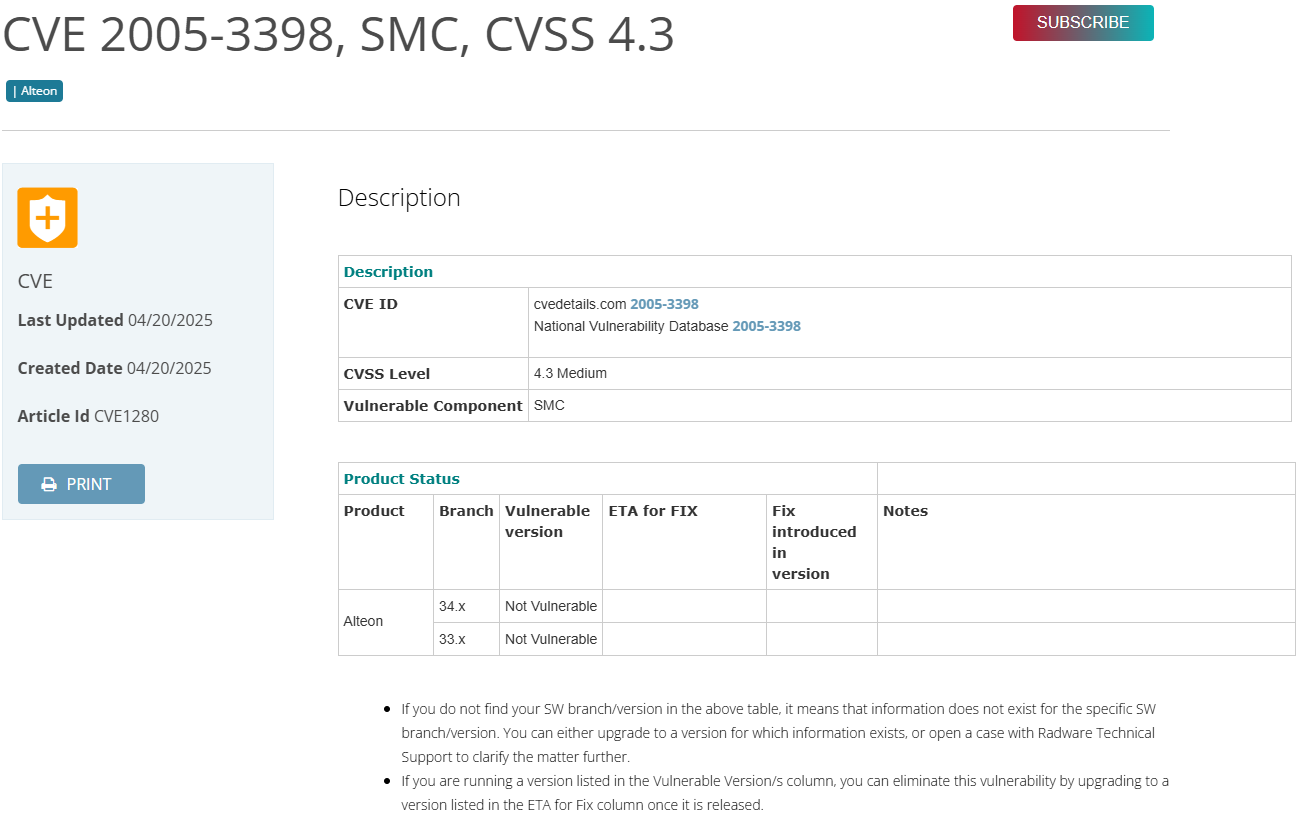Click the page title CVE 2005-3398, SMC, CVSS 4.3
Viewport: 1297px width, 823px height.
[339, 34]
